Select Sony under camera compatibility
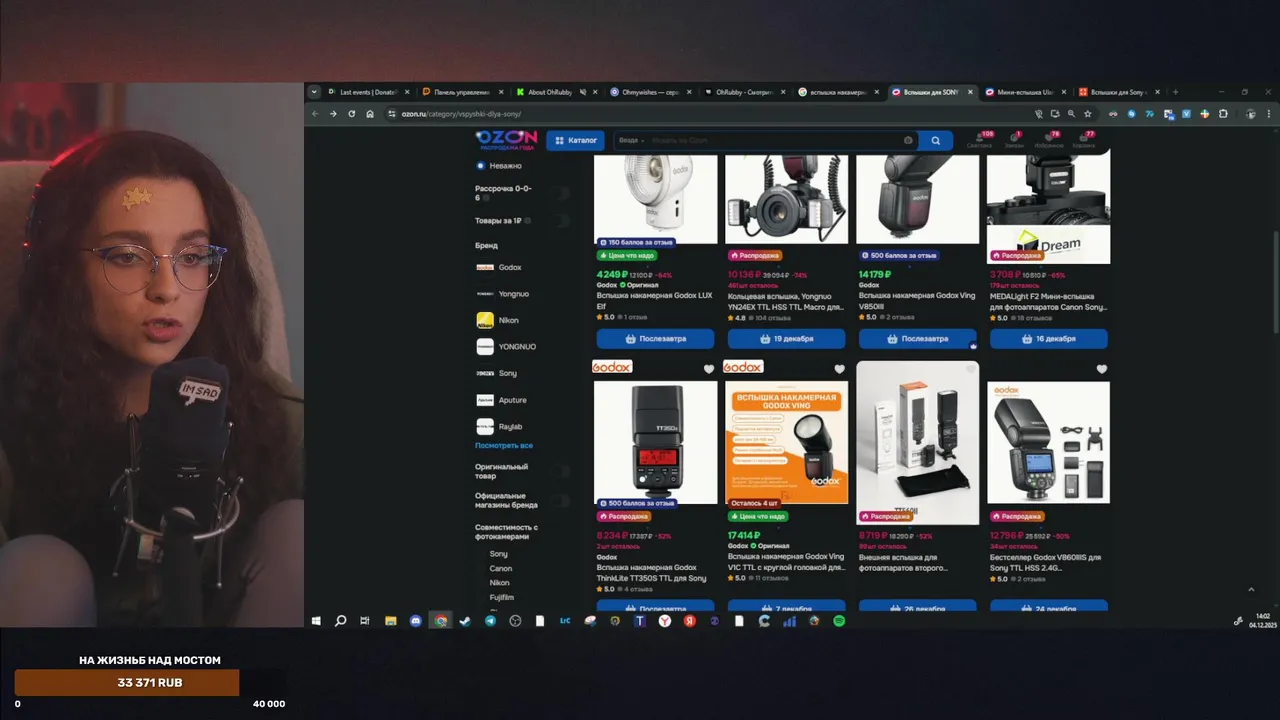The height and width of the screenshot is (720, 1280). click(498, 554)
